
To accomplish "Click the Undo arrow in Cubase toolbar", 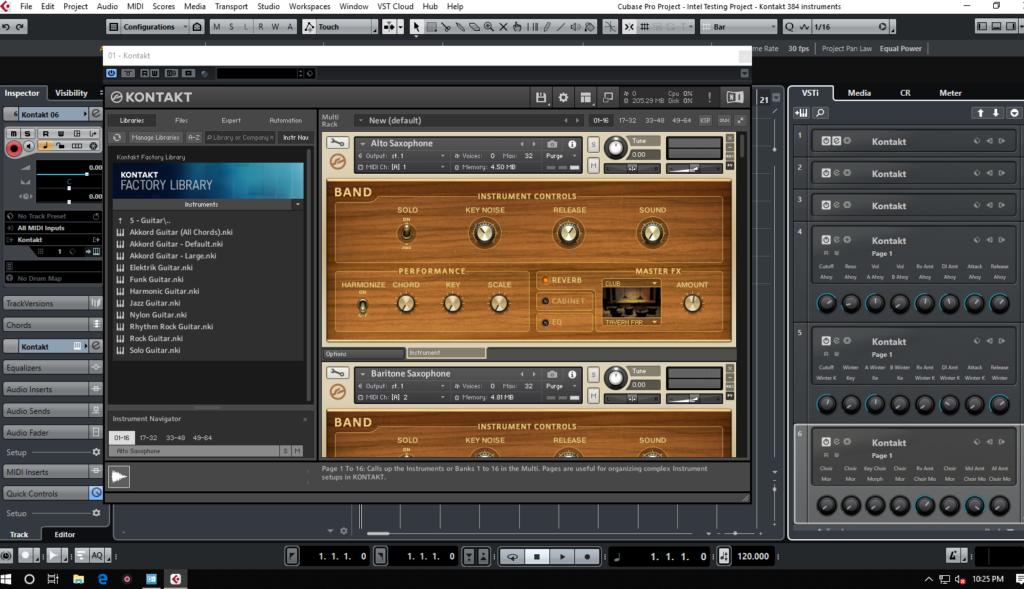I will pos(6,27).
